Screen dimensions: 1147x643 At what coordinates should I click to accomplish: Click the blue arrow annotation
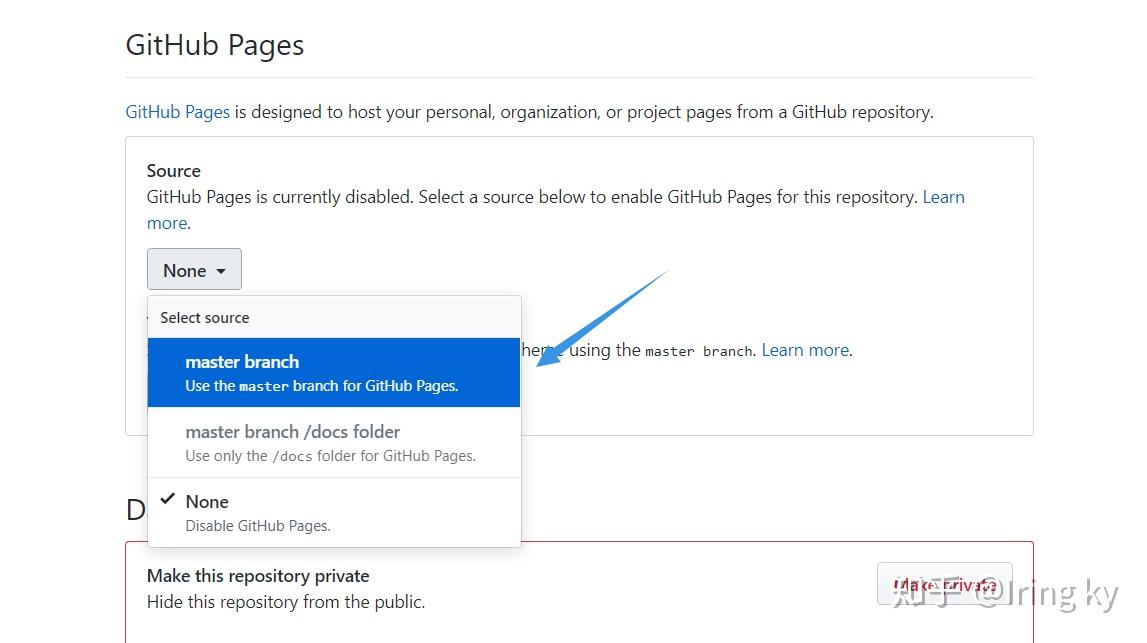tap(600, 320)
